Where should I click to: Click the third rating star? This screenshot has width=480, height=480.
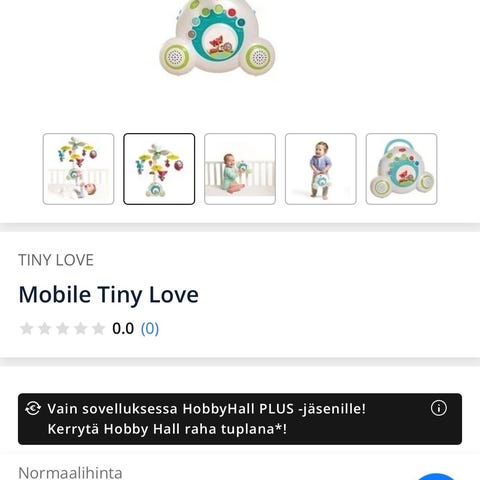(x=63, y=329)
